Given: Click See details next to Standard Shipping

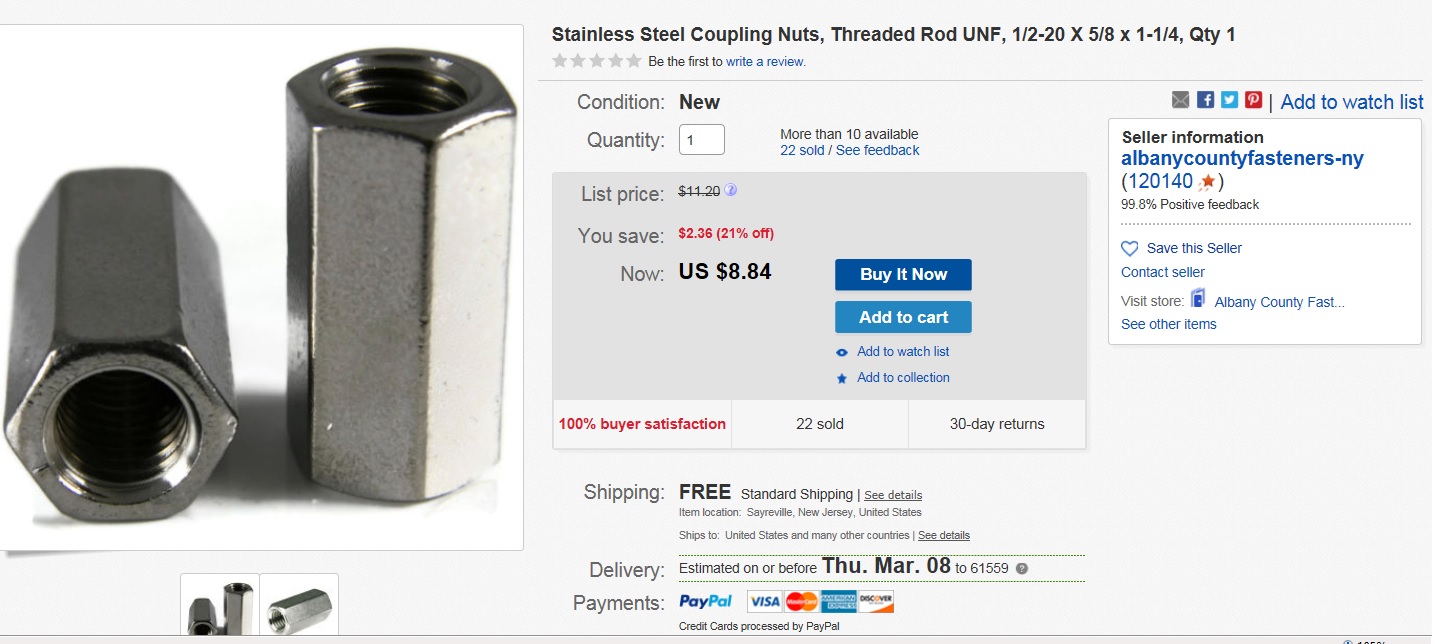Looking at the screenshot, I should [x=893, y=495].
